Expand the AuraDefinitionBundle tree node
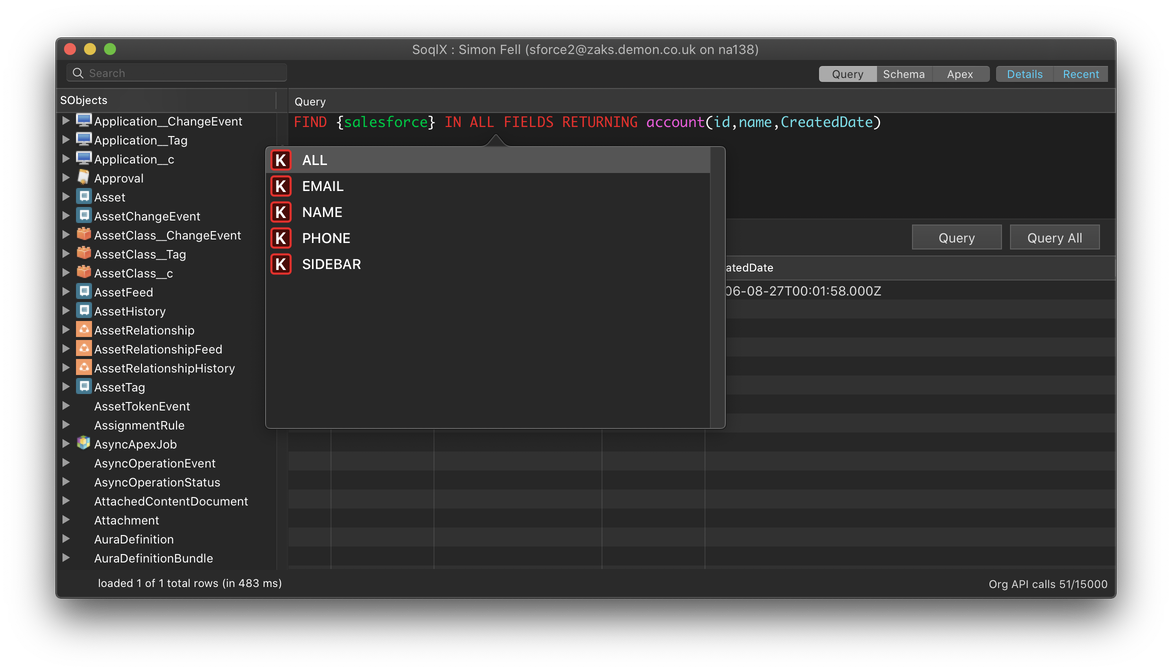 click(66, 558)
